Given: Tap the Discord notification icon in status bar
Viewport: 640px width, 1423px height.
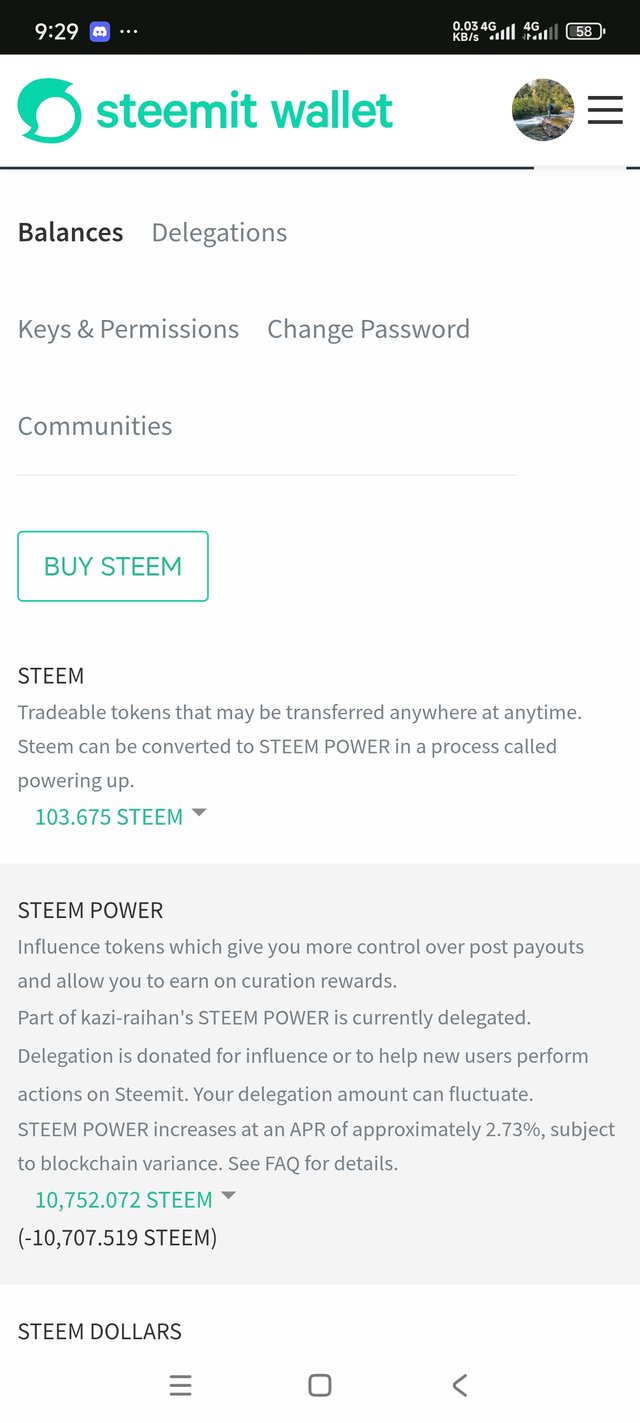Looking at the screenshot, I should pos(99,31).
